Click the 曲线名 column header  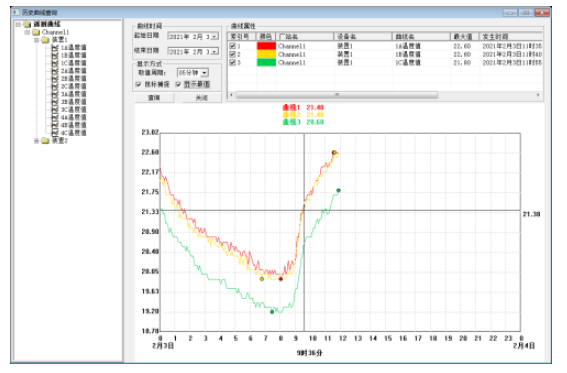(x=421, y=37)
